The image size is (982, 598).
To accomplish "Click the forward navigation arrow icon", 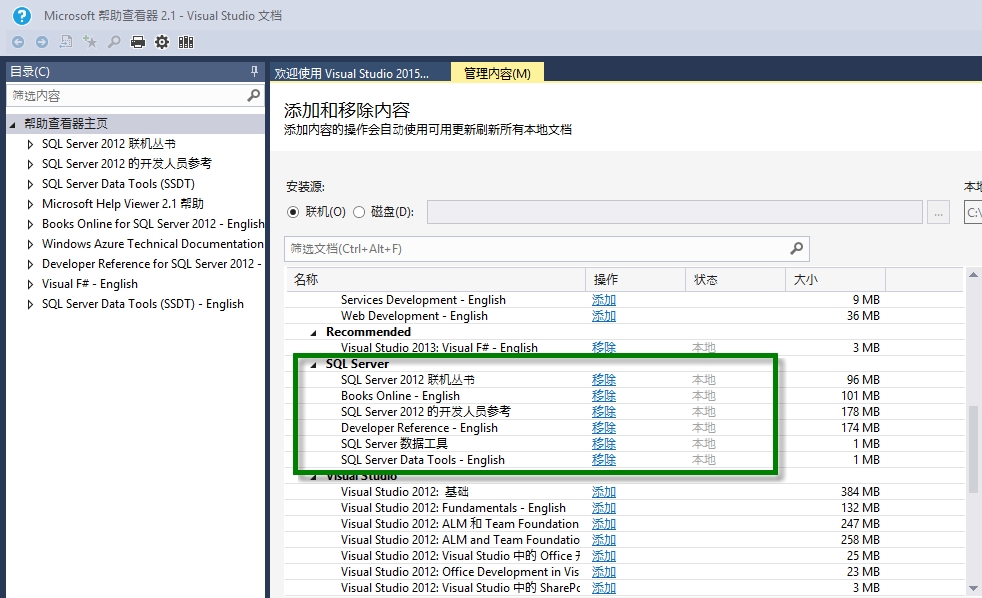I will [x=42, y=42].
